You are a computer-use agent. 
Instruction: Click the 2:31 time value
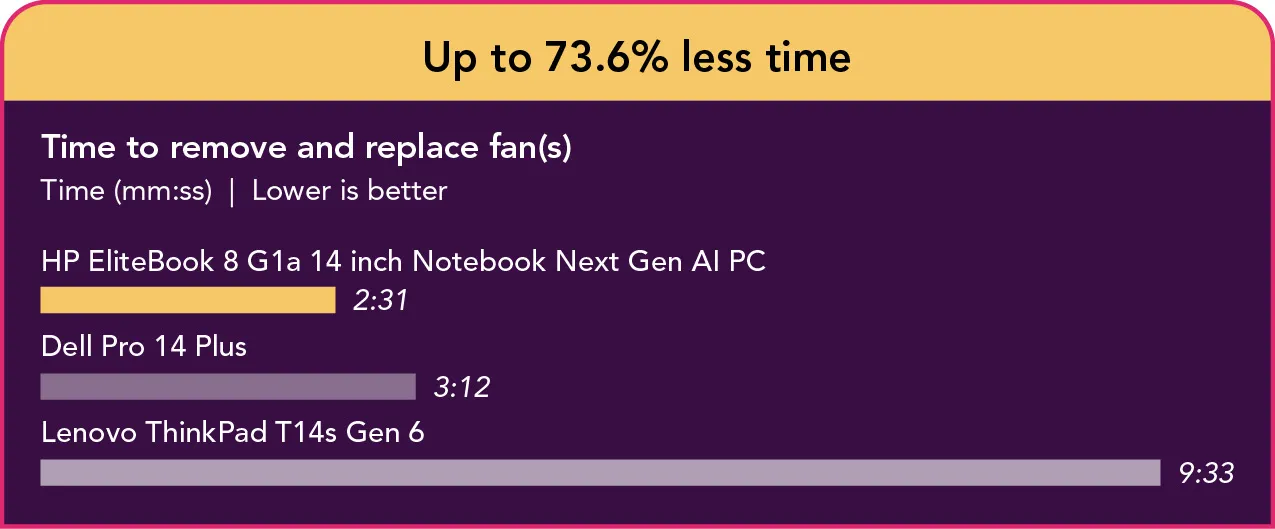380,301
